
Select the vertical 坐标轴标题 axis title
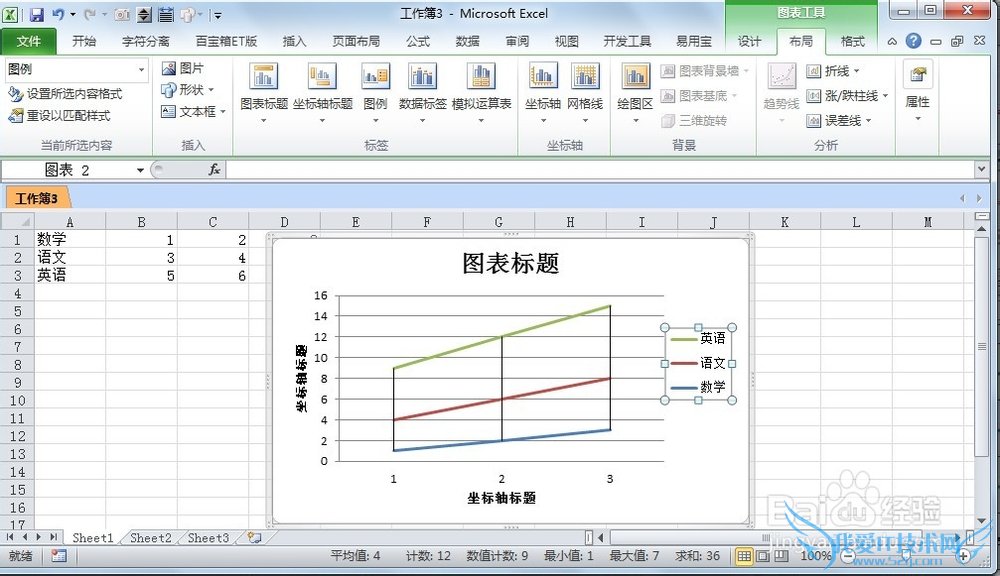click(301, 378)
